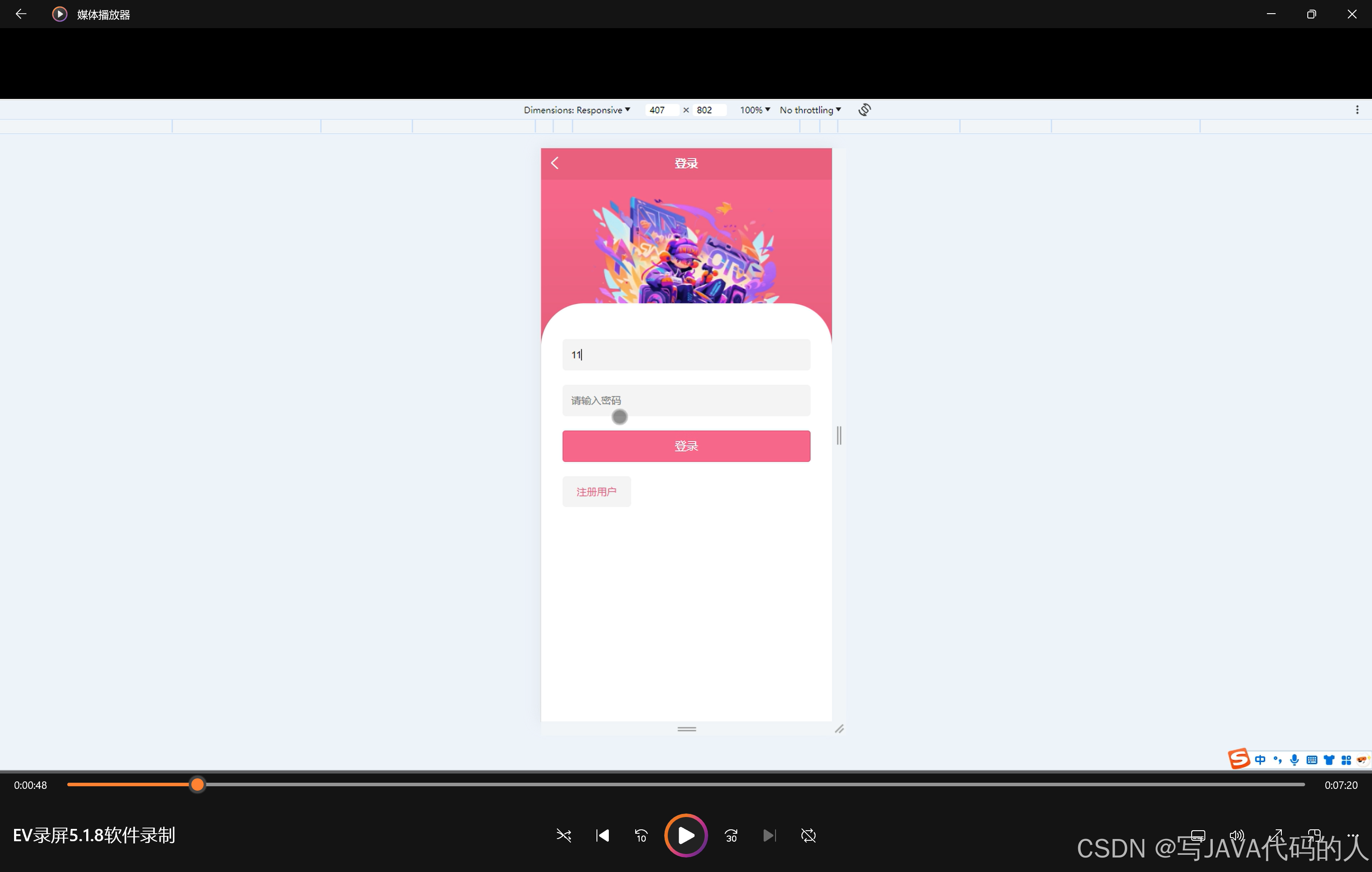
Task: Enter fullscreen mode
Action: 1275,835
